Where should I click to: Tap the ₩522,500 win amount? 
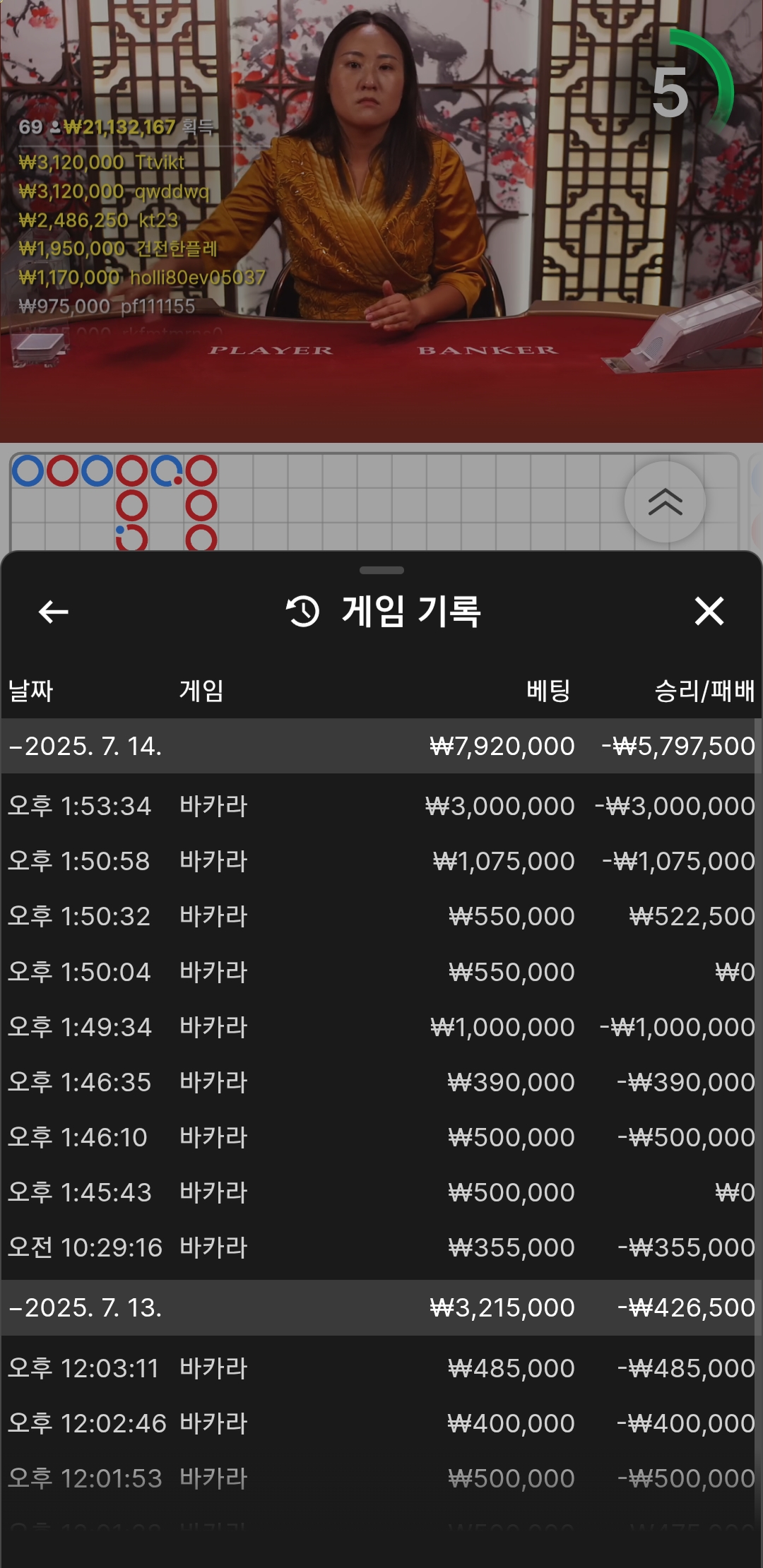click(692, 916)
